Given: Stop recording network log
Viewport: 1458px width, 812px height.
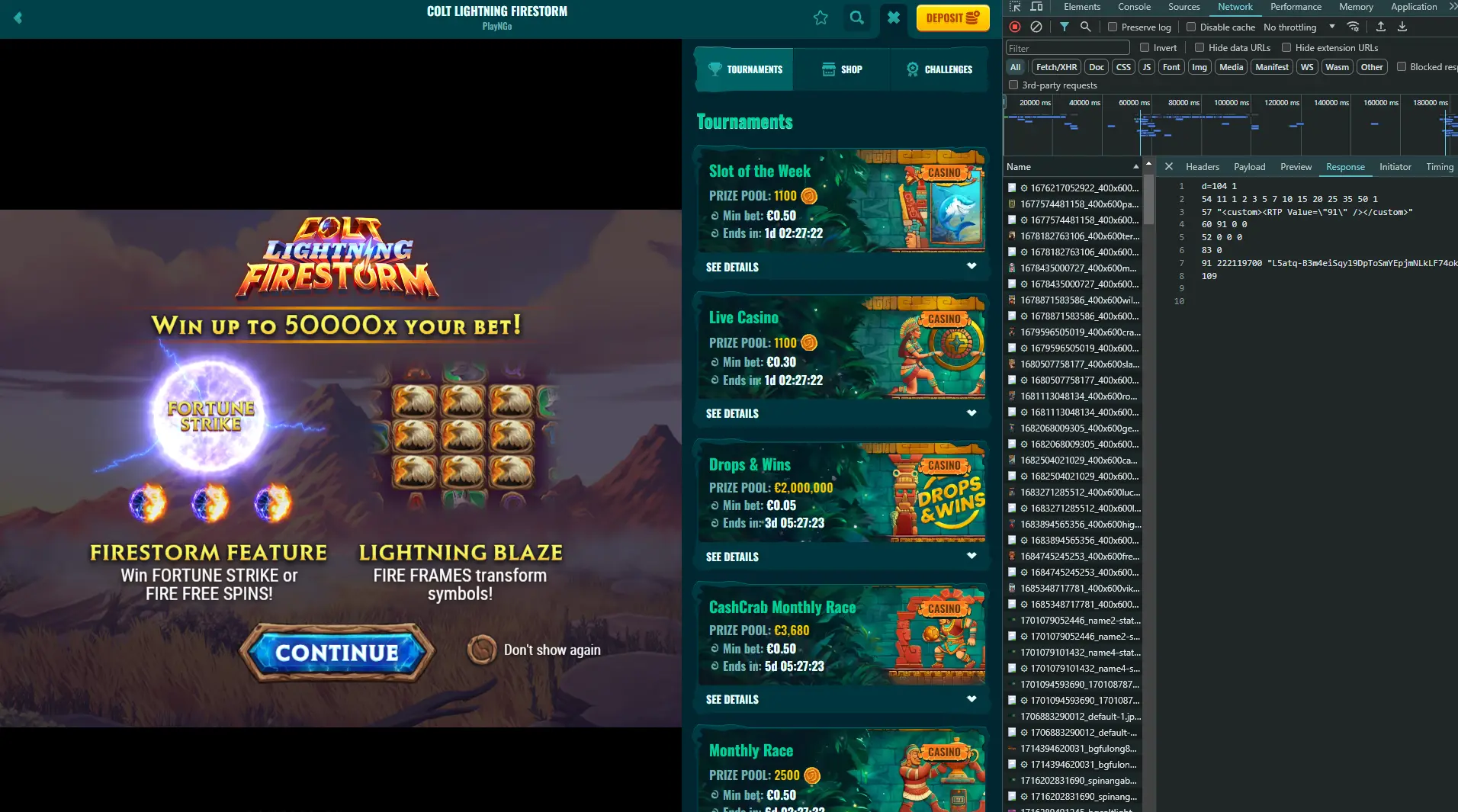Looking at the screenshot, I should point(1015,27).
